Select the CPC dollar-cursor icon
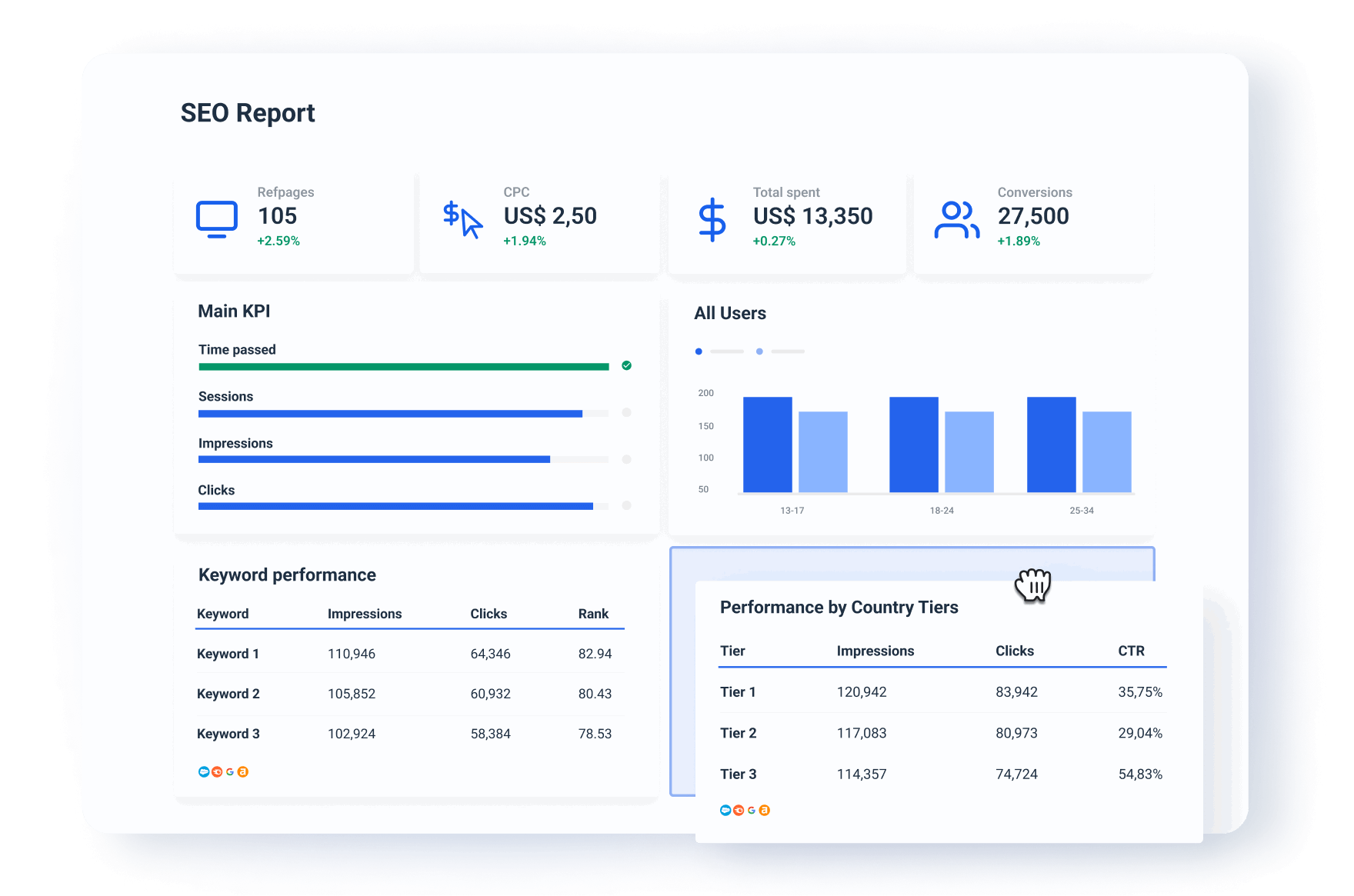The height and width of the screenshot is (896, 1354). [462, 218]
